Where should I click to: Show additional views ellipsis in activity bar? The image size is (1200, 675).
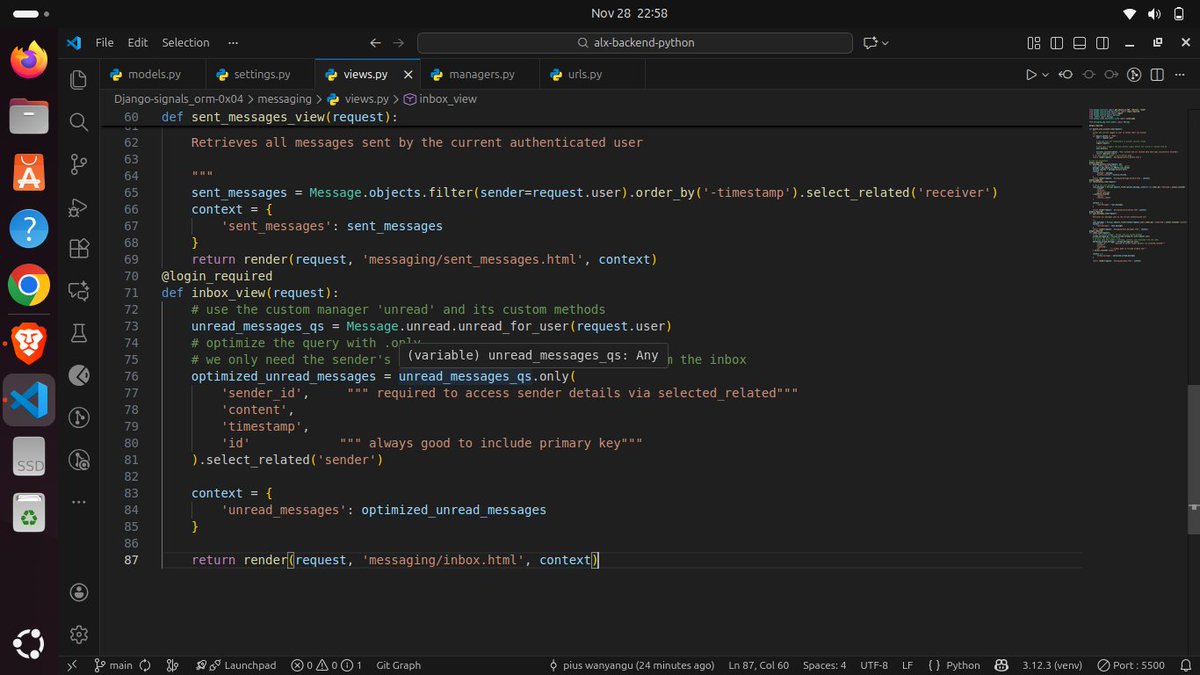click(79, 501)
